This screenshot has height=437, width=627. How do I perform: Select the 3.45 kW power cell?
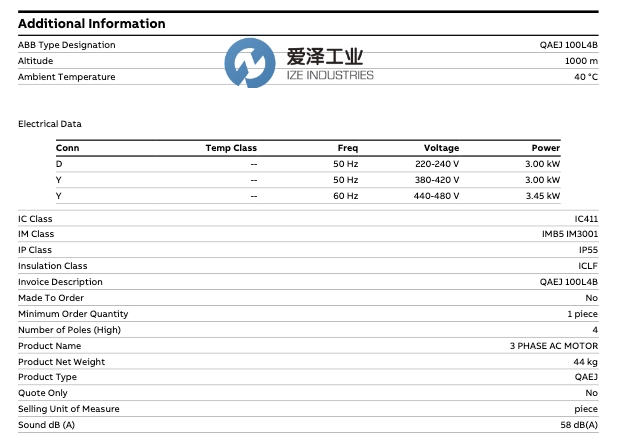542,196
